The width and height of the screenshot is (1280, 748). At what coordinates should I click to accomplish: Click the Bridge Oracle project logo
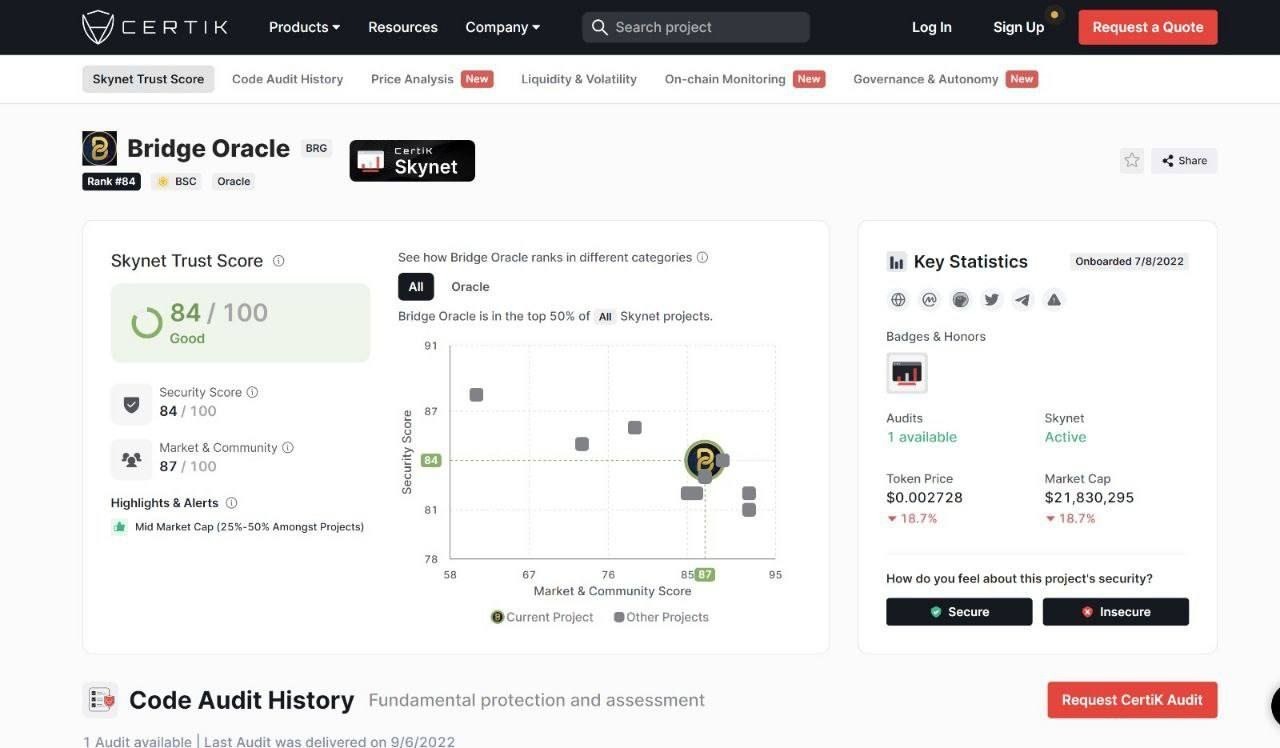tap(99, 148)
